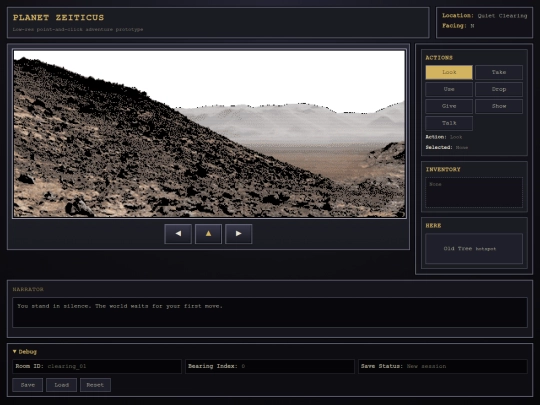Click the ACTIONS heading

tap(439, 58)
